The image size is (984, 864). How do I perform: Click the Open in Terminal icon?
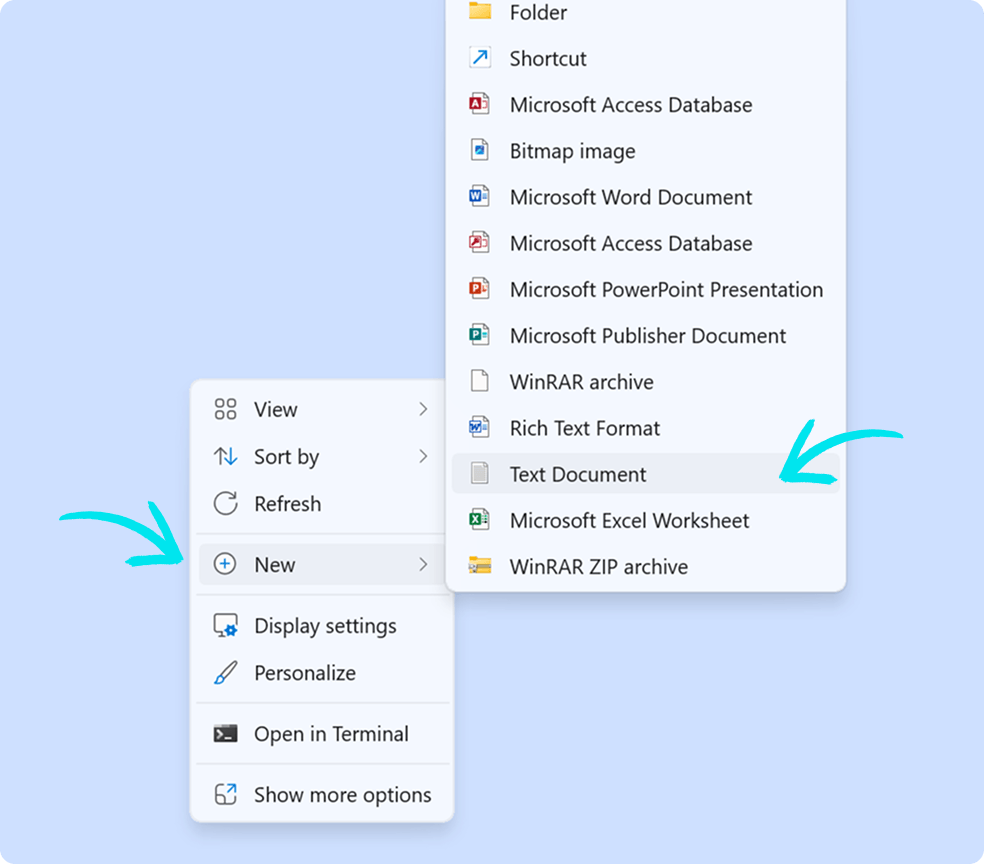point(224,733)
